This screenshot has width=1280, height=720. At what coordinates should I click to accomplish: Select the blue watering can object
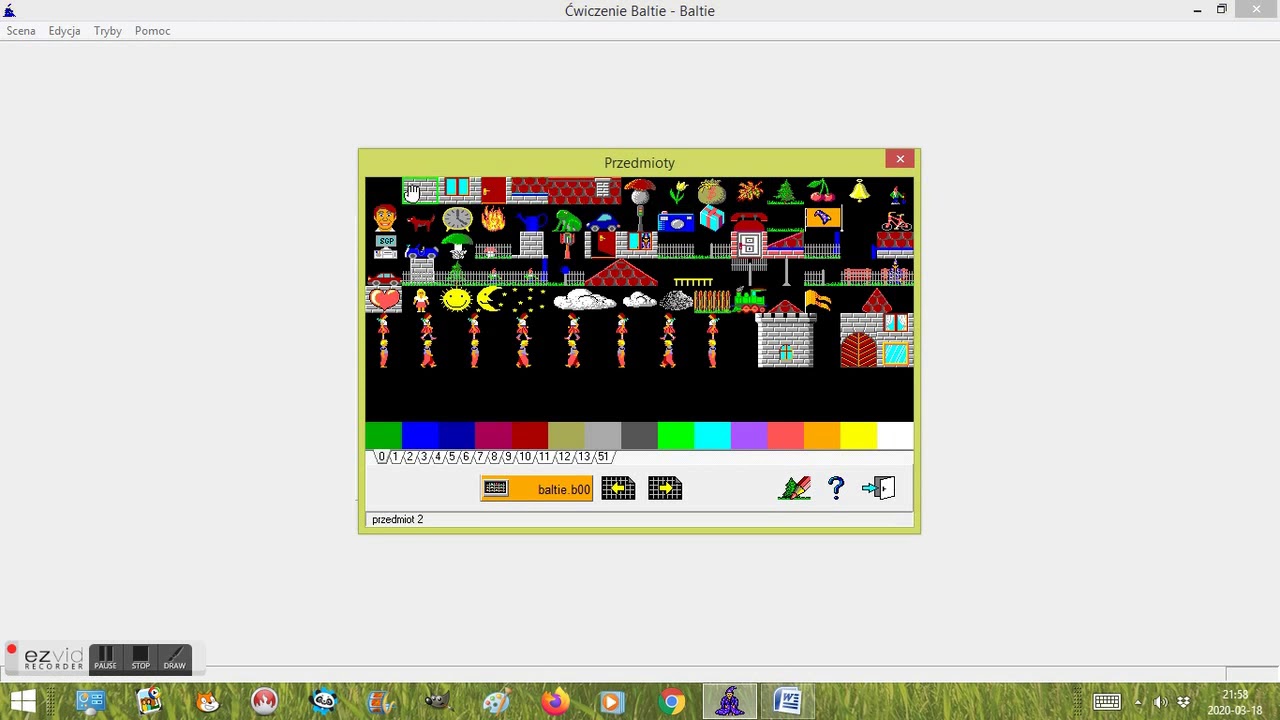tap(530, 220)
